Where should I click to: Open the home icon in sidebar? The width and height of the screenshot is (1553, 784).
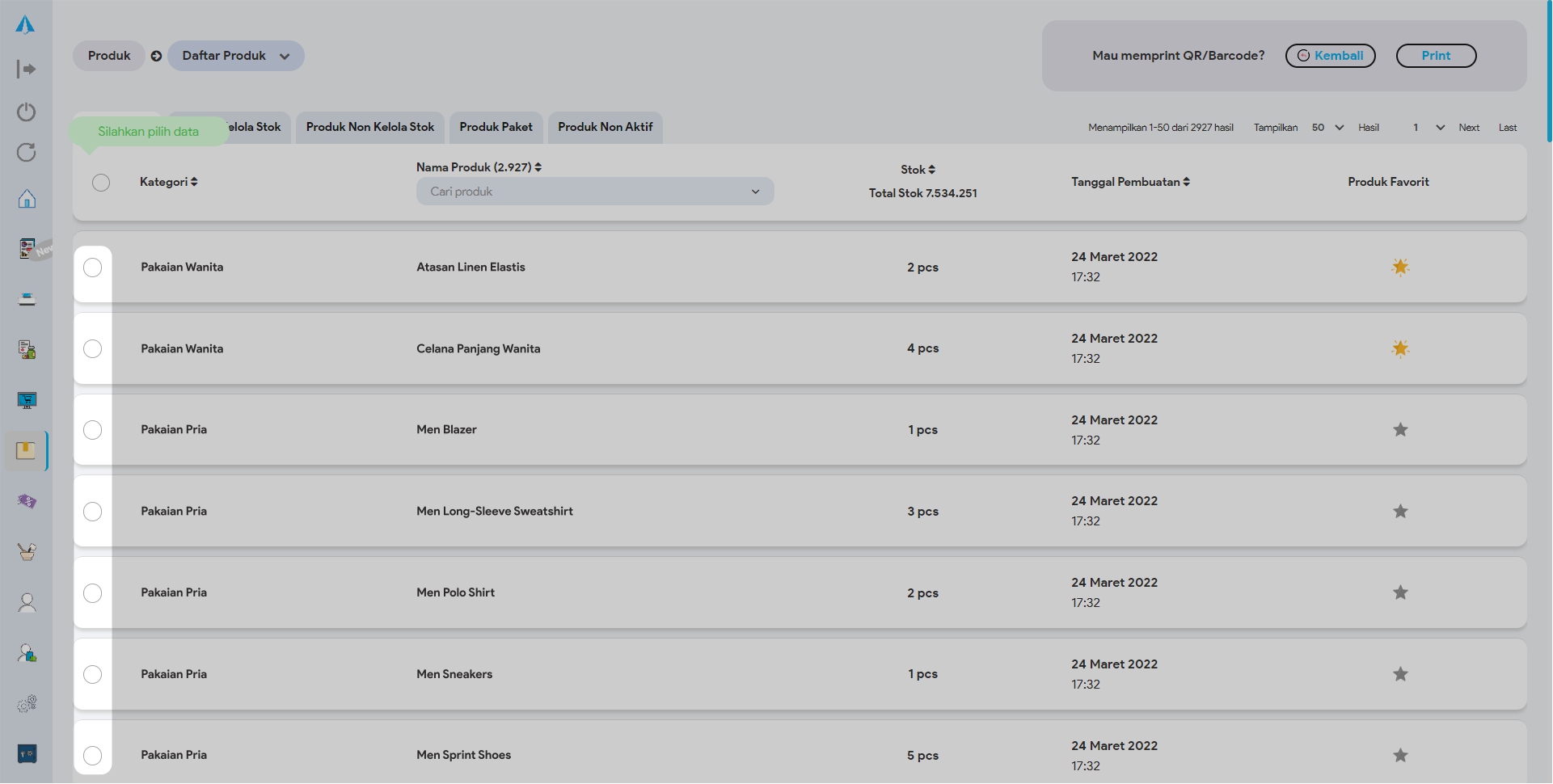tap(27, 199)
